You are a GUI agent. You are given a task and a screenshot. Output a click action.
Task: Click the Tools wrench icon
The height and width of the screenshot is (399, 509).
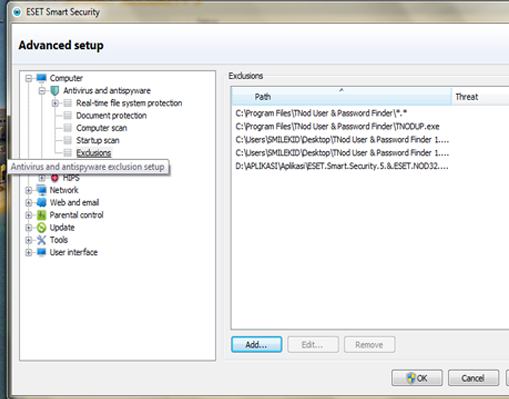pos(41,240)
